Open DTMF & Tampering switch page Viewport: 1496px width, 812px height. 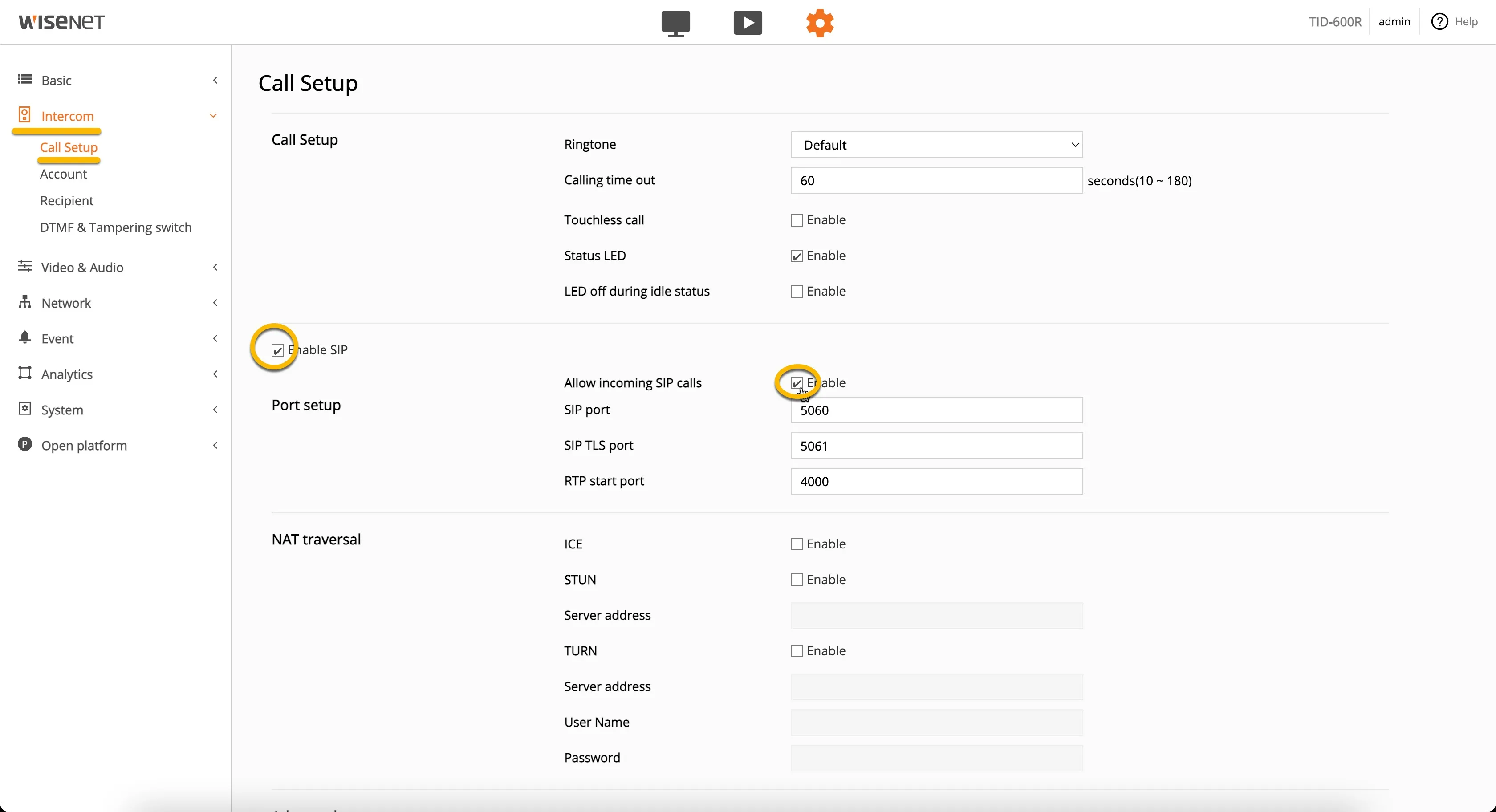click(x=116, y=227)
